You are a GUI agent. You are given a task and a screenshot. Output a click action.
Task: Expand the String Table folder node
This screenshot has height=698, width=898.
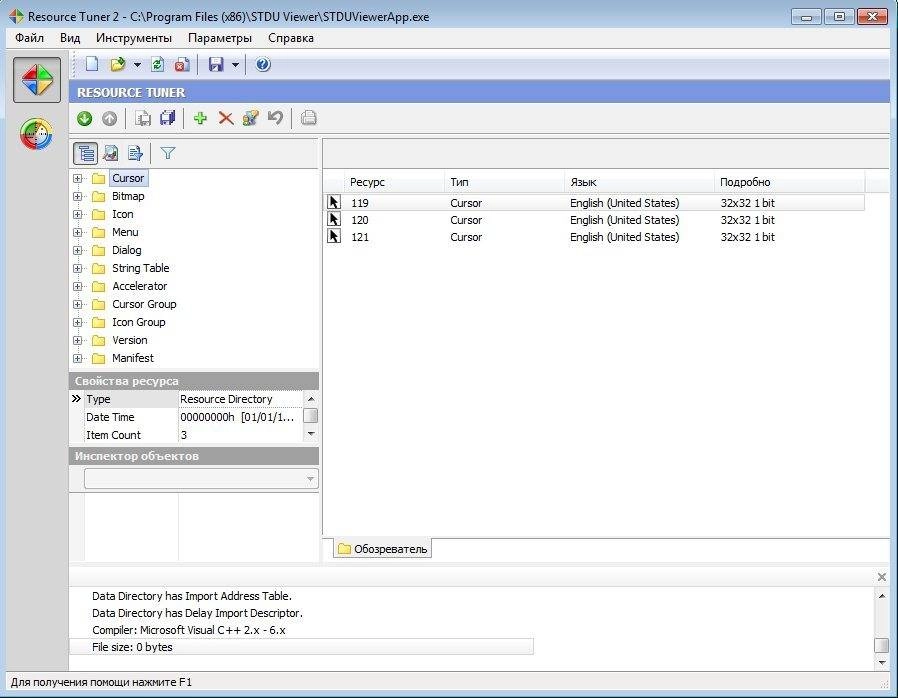click(77, 269)
